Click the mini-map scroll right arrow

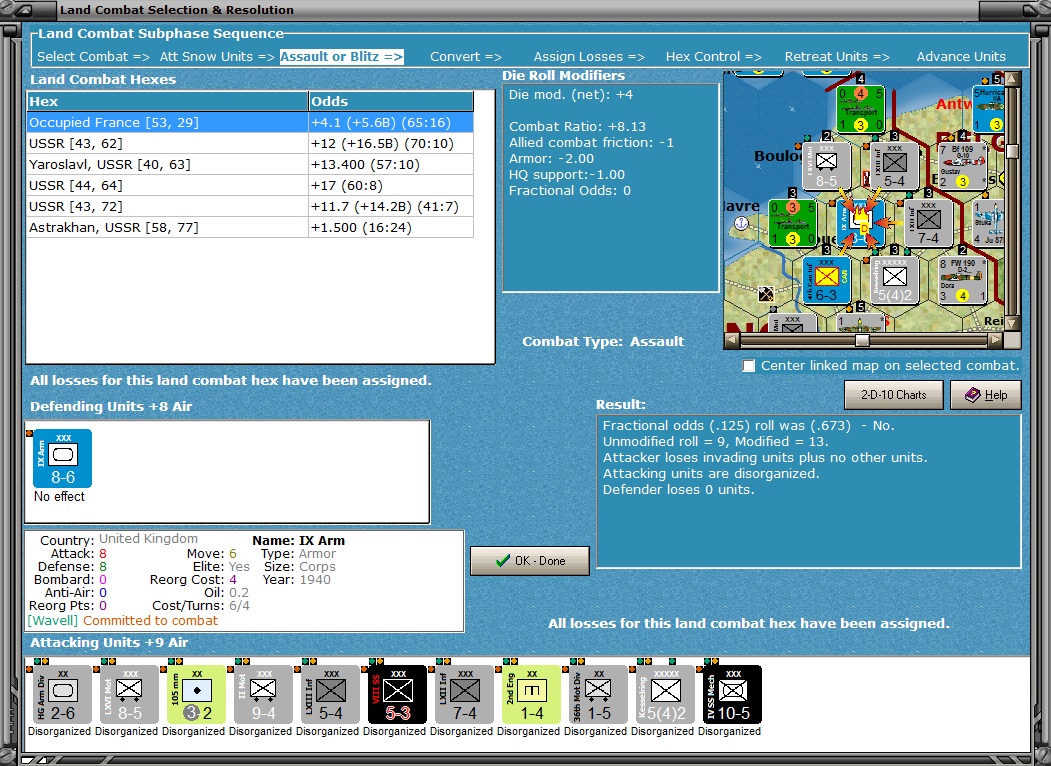tap(996, 340)
